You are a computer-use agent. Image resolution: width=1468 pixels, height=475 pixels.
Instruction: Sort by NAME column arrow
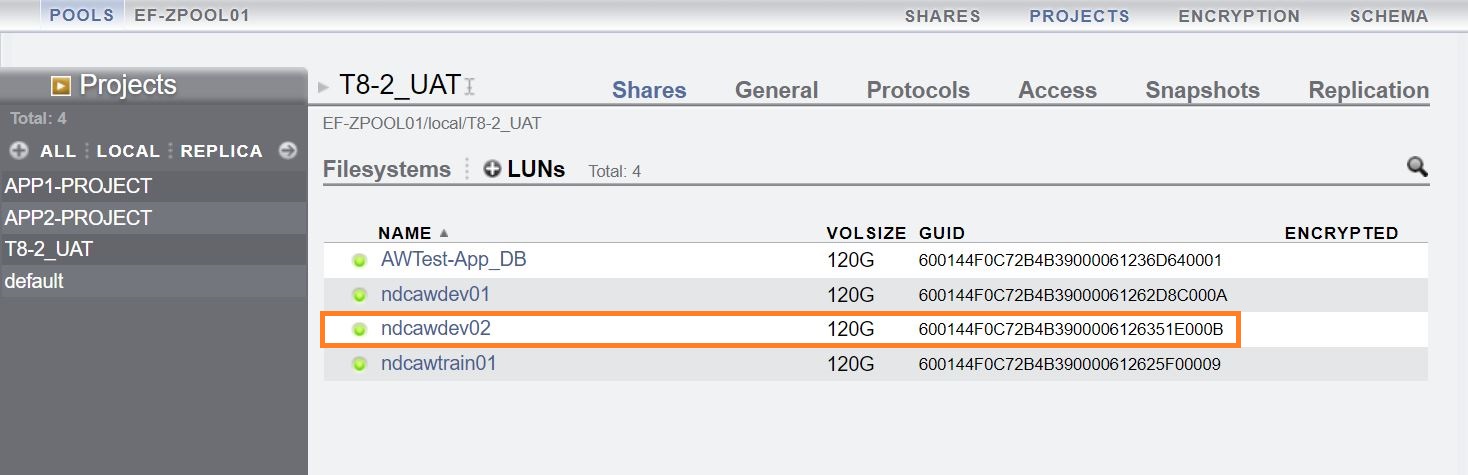pos(442,233)
